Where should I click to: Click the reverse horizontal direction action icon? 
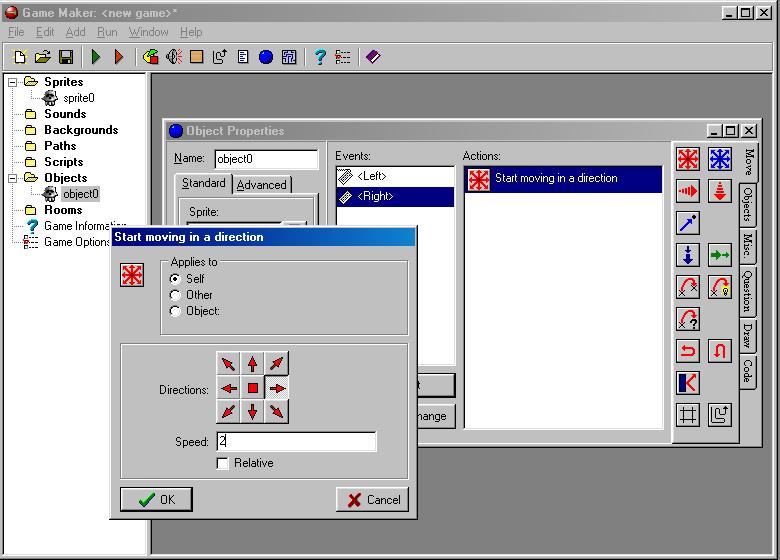(688, 351)
